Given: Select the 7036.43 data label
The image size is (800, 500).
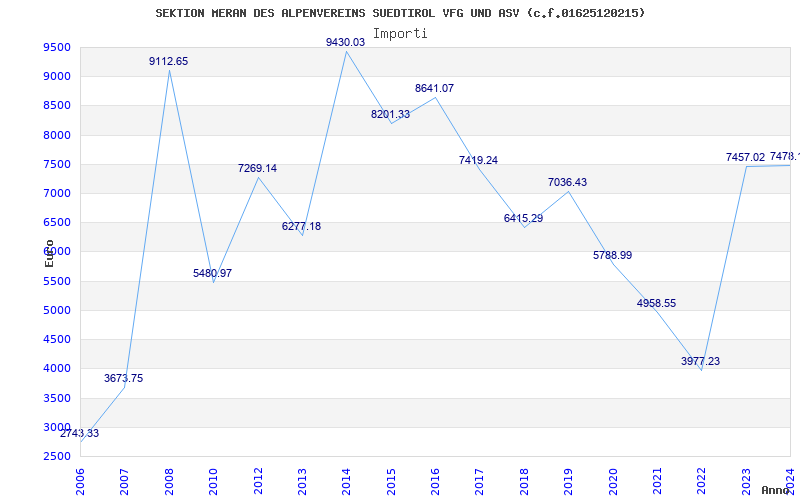Looking at the screenshot, I should point(567,182).
